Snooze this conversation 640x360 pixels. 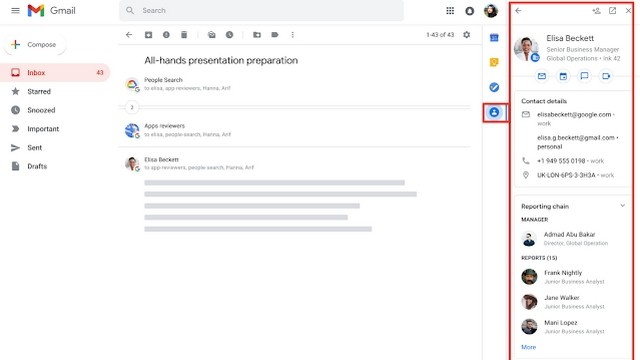(229, 35)
